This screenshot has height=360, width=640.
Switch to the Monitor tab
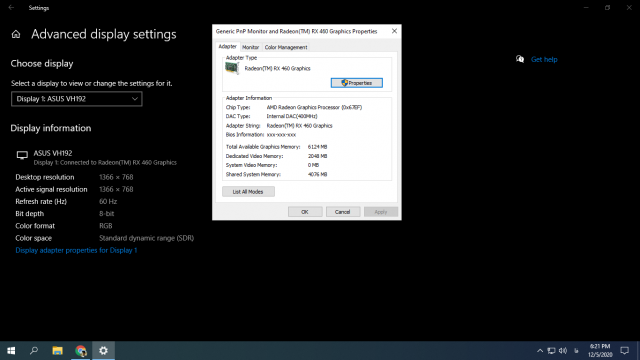(251, 47)
